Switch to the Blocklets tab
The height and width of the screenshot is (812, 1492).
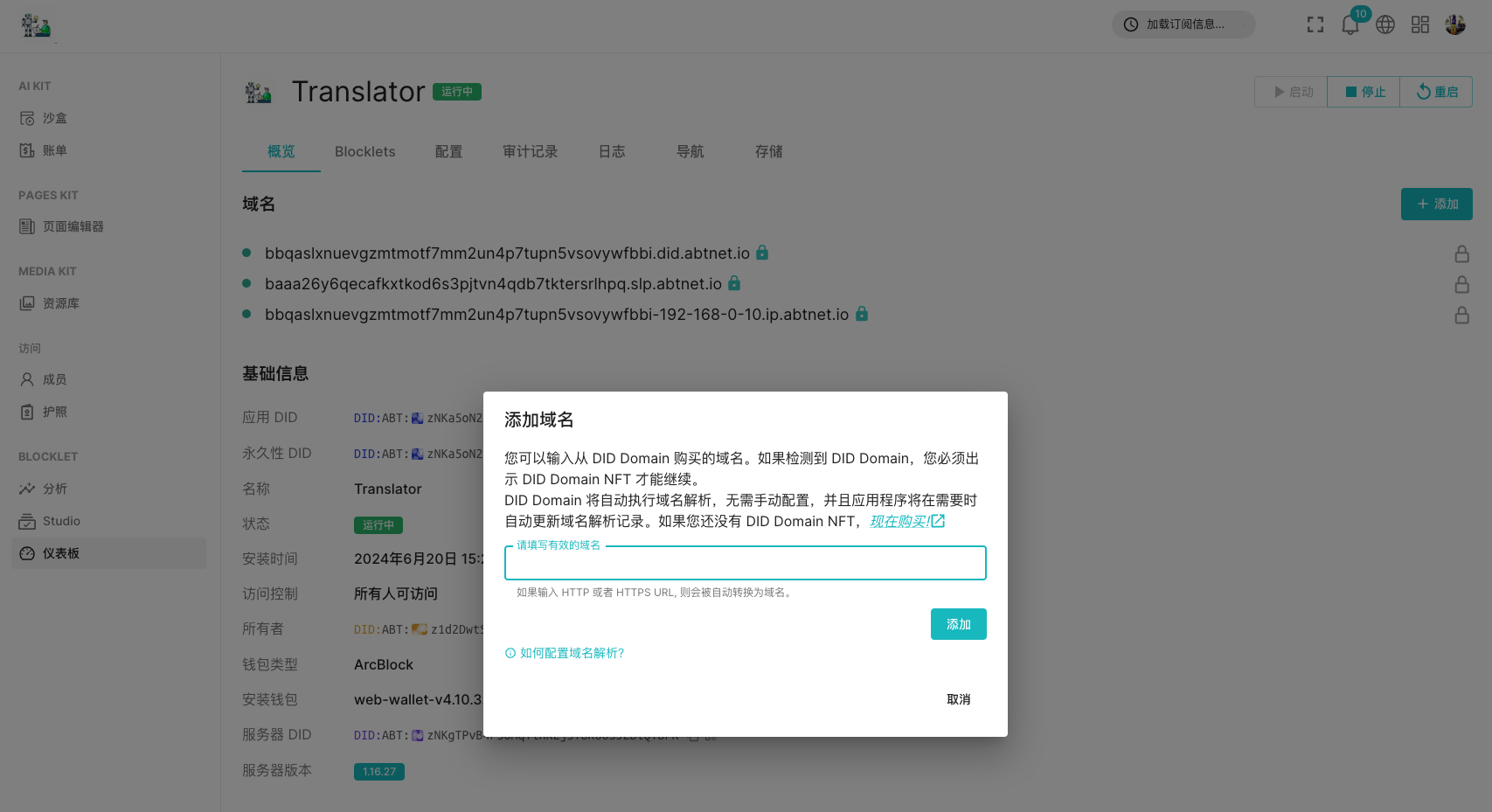point(364,152)
